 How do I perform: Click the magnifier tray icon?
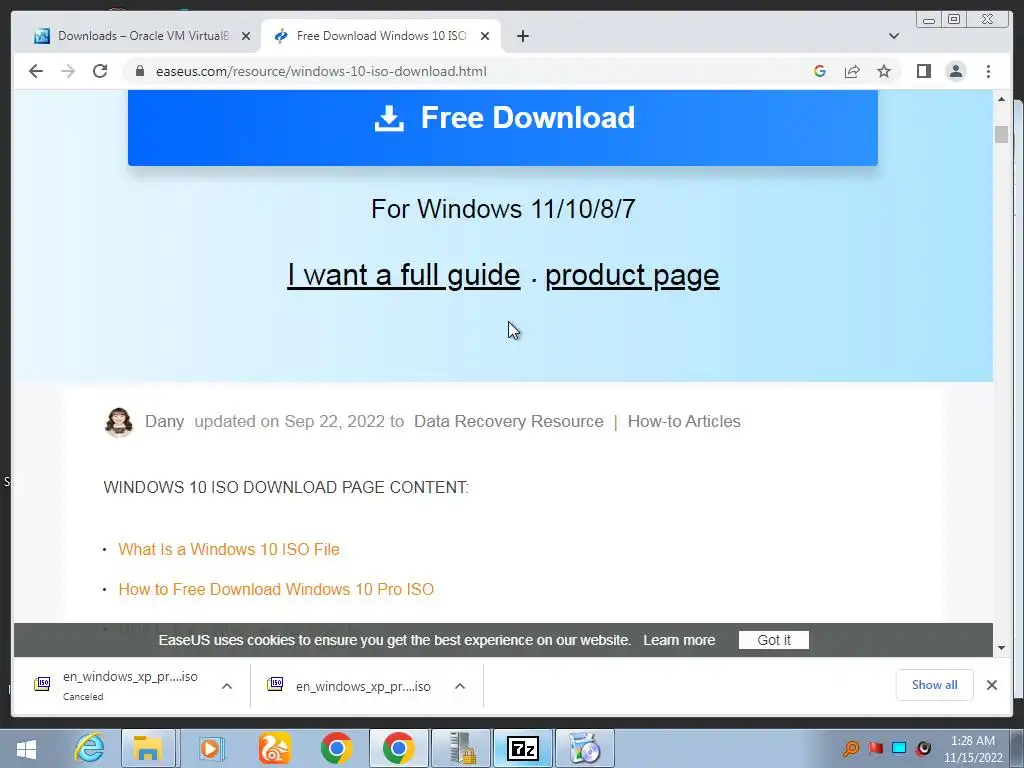(x=850, y=748)
